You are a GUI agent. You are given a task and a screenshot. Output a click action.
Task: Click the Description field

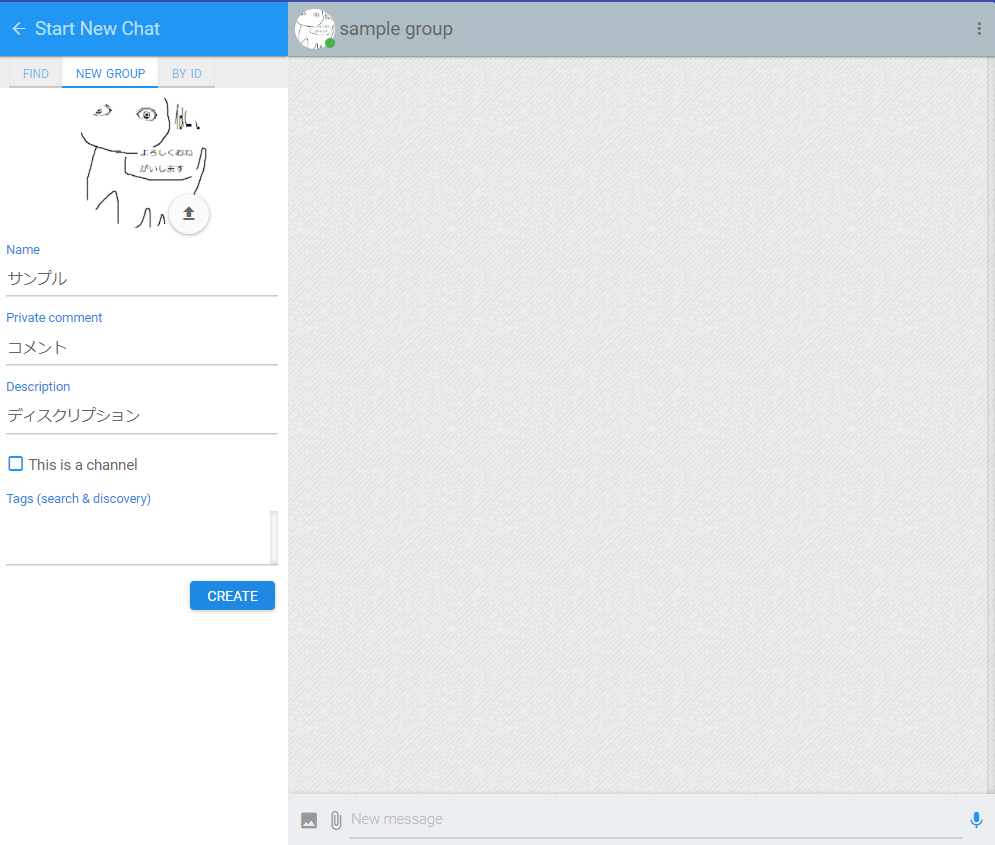(141, 416)
